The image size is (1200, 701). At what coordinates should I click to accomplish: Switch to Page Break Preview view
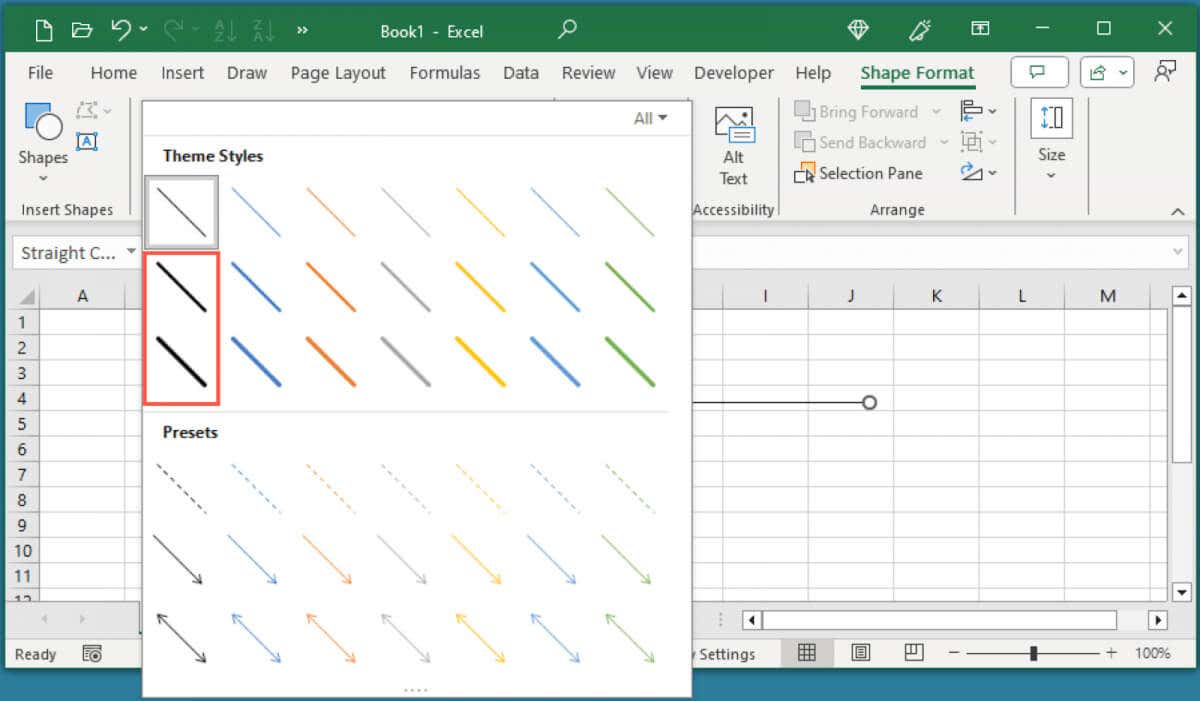click(912, 653)
